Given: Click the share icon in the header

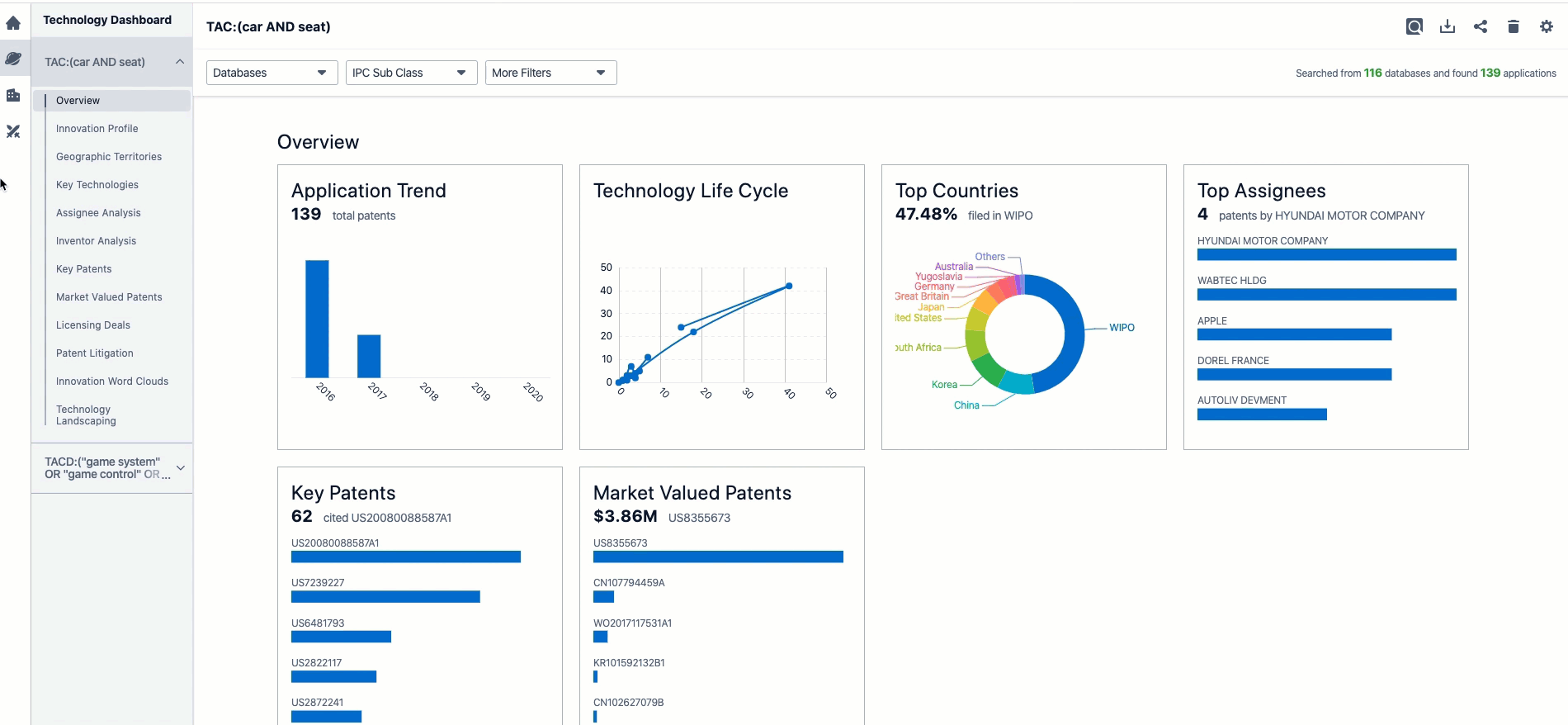Looking at the screenshot, I should coord(1480,26).
